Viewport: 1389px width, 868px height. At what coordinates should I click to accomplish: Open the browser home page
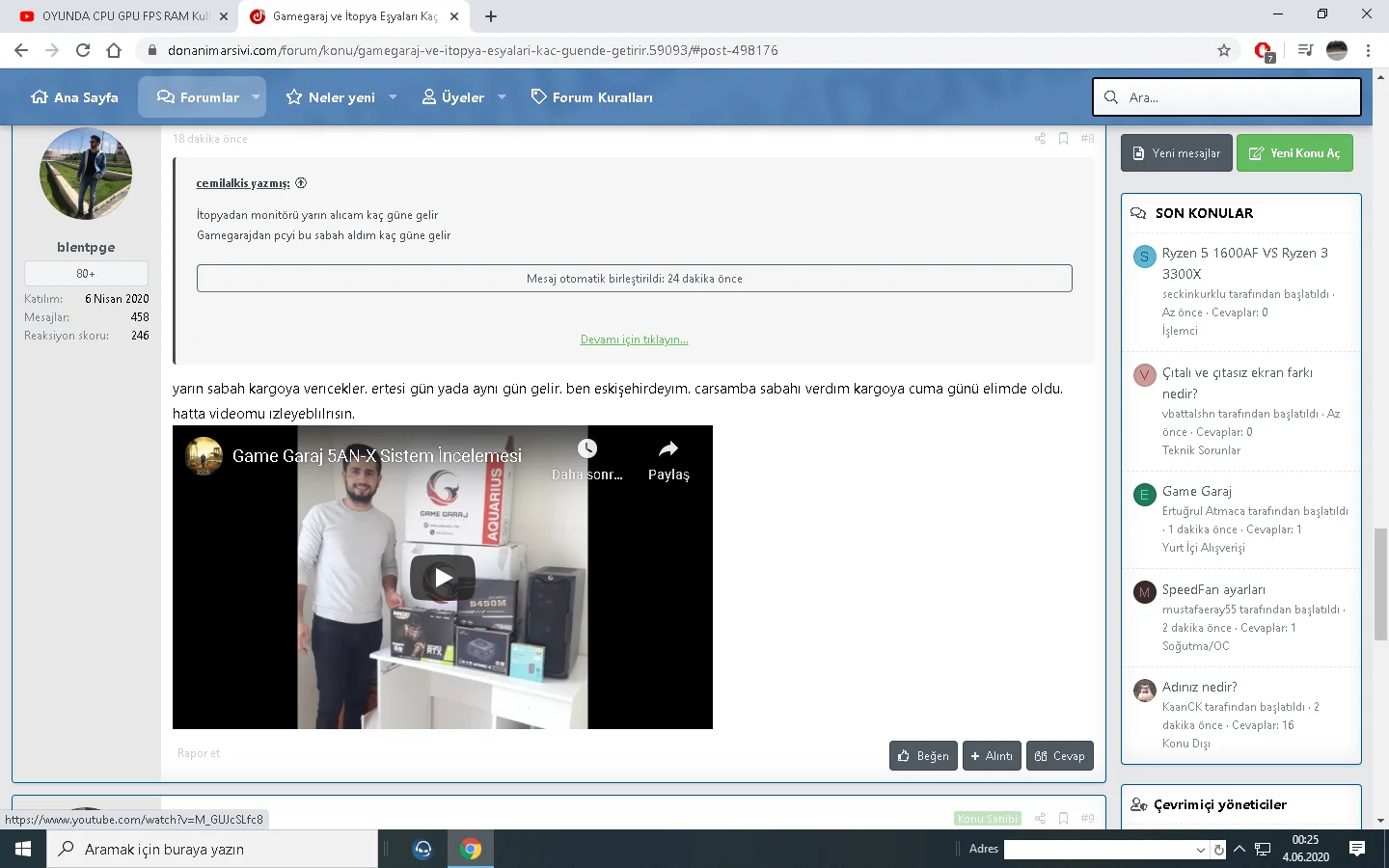114,50
